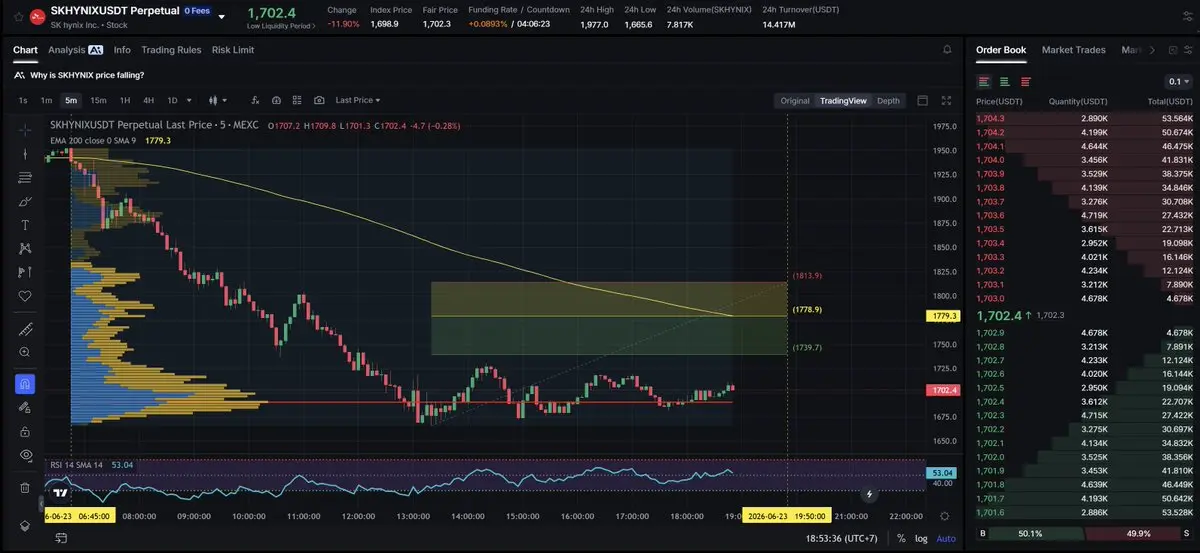
Task: Switch to the Market Trades tab
Action: tap(1073, 49)
